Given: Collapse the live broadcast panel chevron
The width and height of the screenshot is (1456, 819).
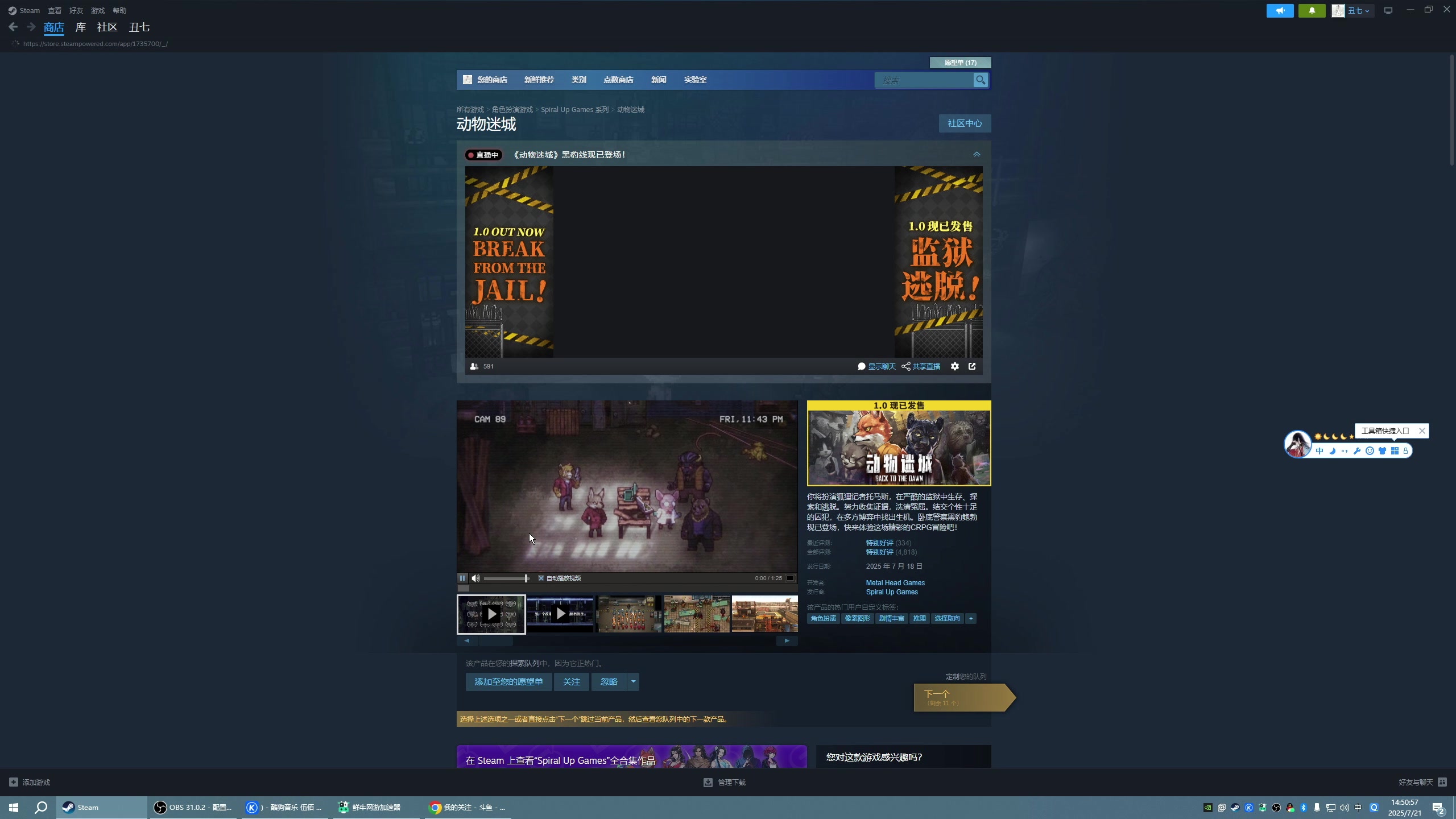Looking at the screenshot, I should click(977, 154).
